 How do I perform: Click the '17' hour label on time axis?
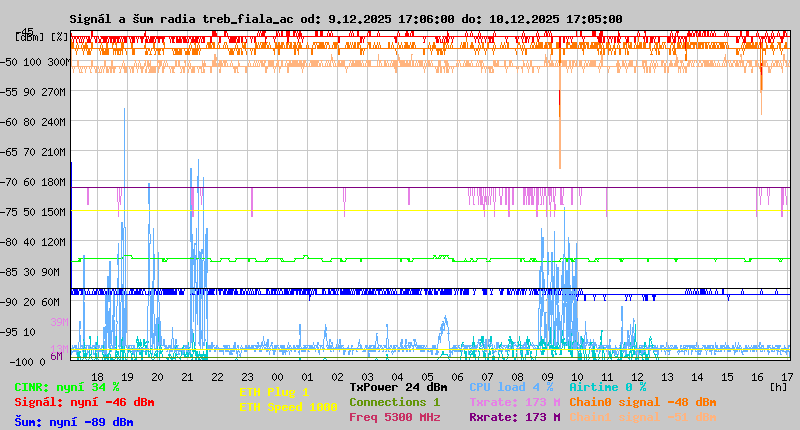pos(787,377)
